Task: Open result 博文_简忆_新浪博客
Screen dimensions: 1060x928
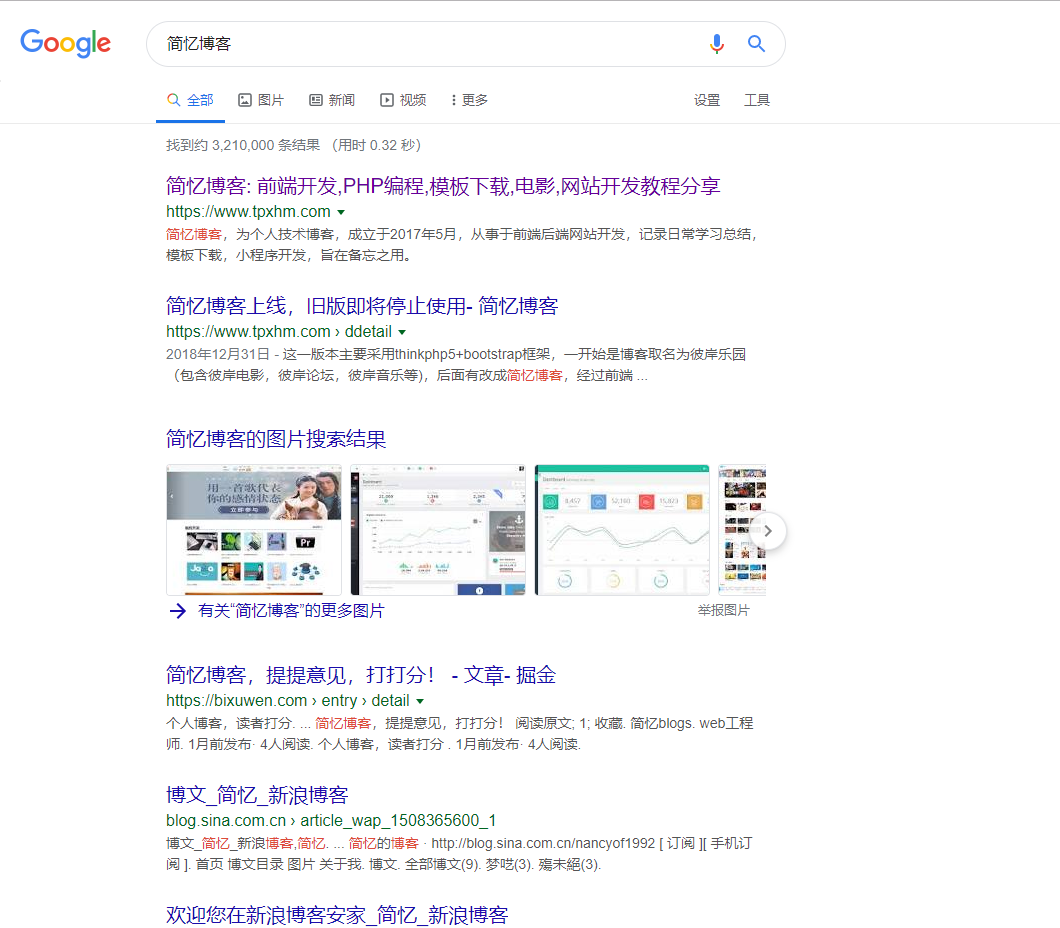Action: pos(257,795)
